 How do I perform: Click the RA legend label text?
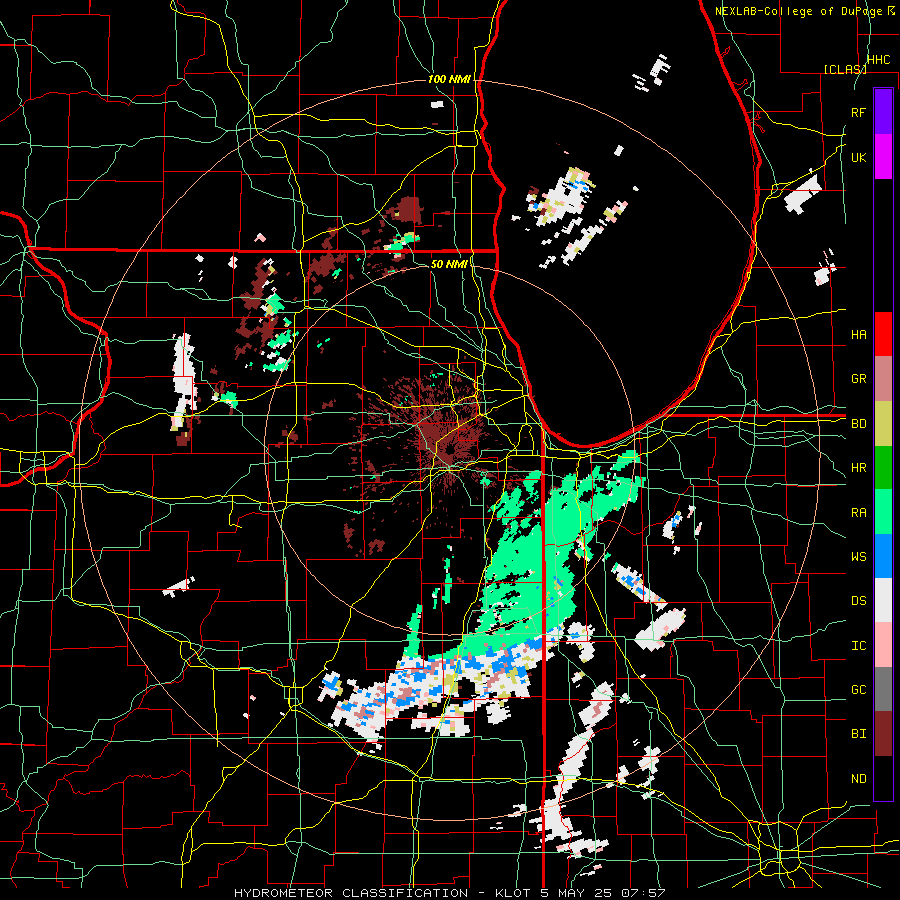click(x=858, y=513)
